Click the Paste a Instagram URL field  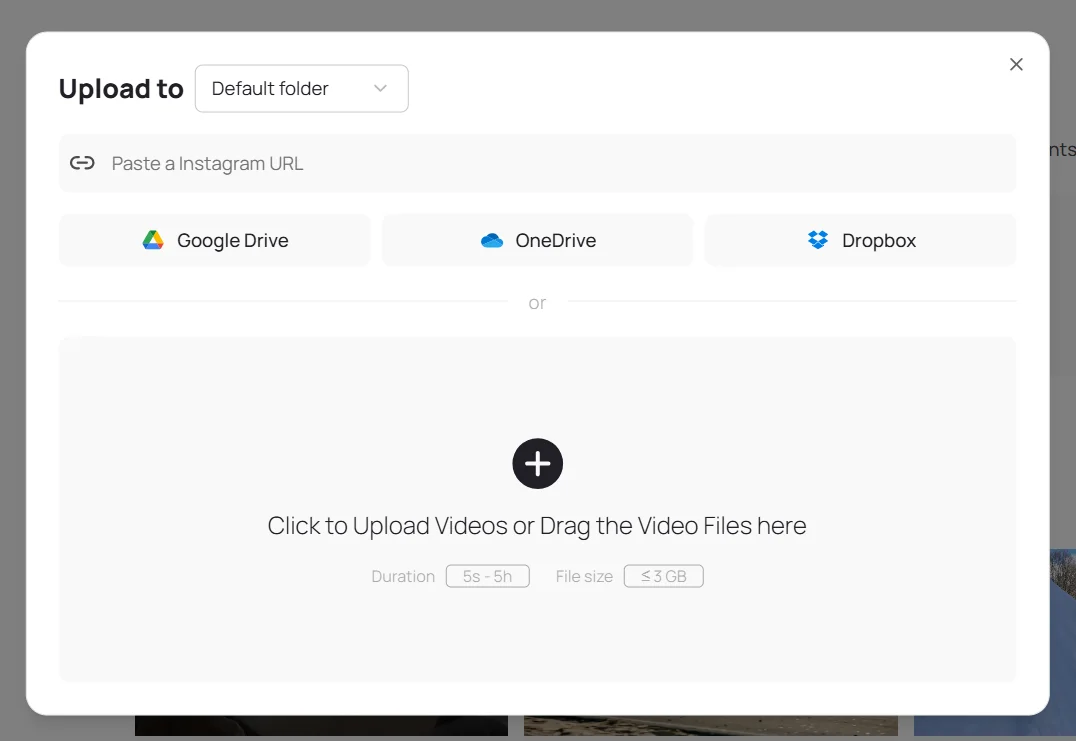point(537,162)
